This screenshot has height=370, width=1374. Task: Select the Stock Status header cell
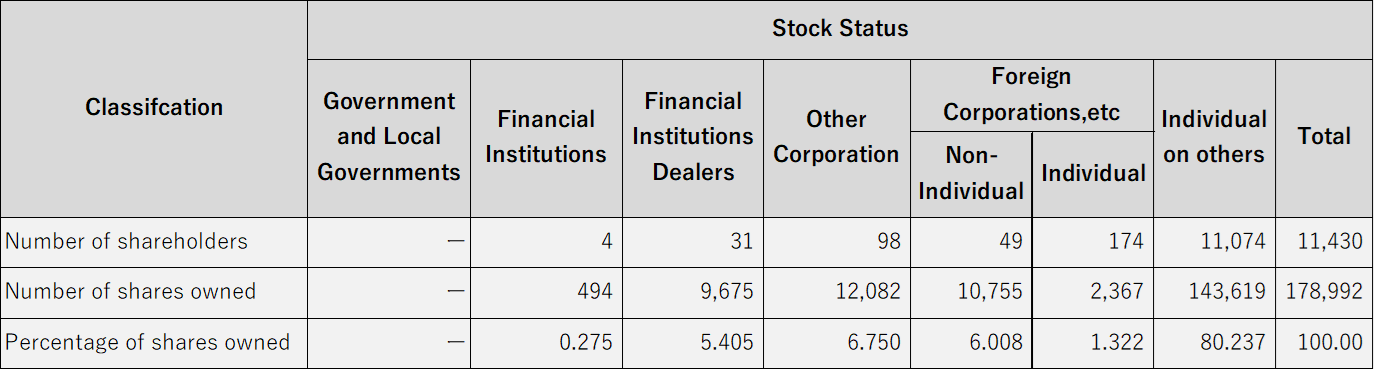click(840, 29)
